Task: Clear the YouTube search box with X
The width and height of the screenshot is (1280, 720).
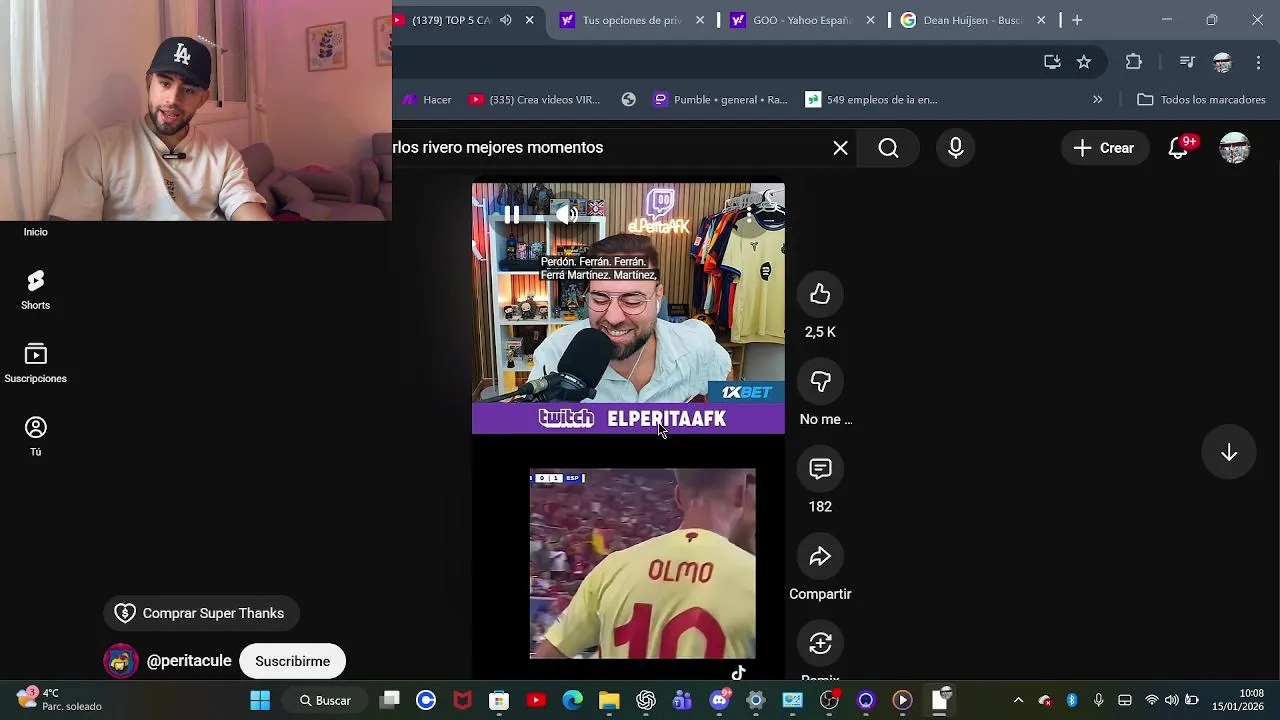Action: 840,148
